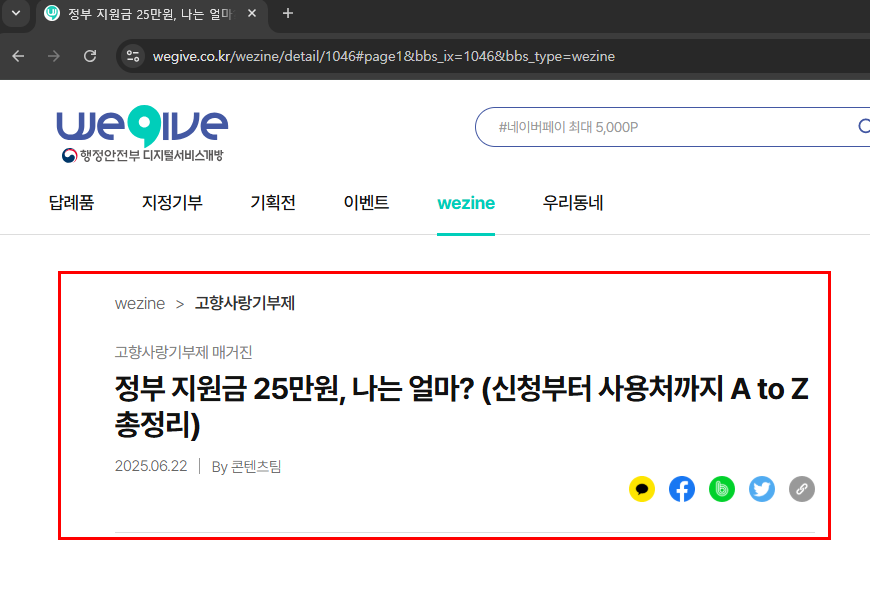Click the Facebook share icon
870x594 pixels.
(681, 489)
